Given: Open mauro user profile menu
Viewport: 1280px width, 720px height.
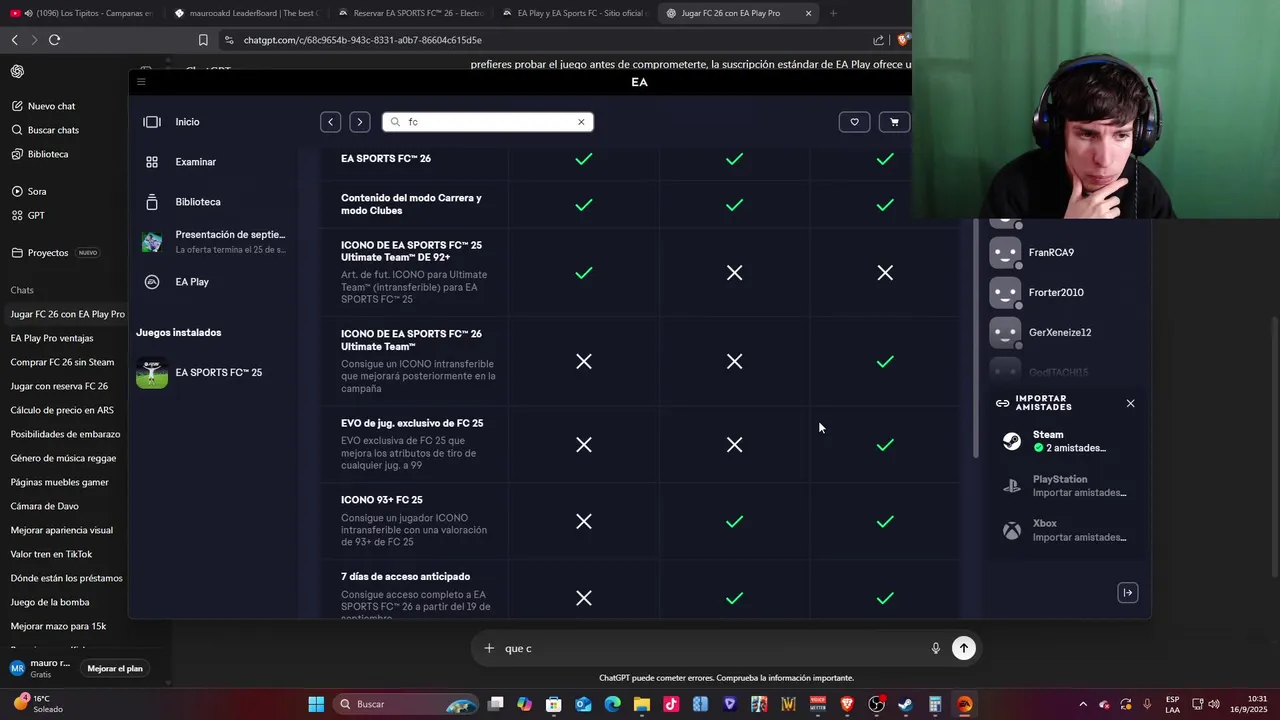Looking at the screenshot, I should 40,668.
